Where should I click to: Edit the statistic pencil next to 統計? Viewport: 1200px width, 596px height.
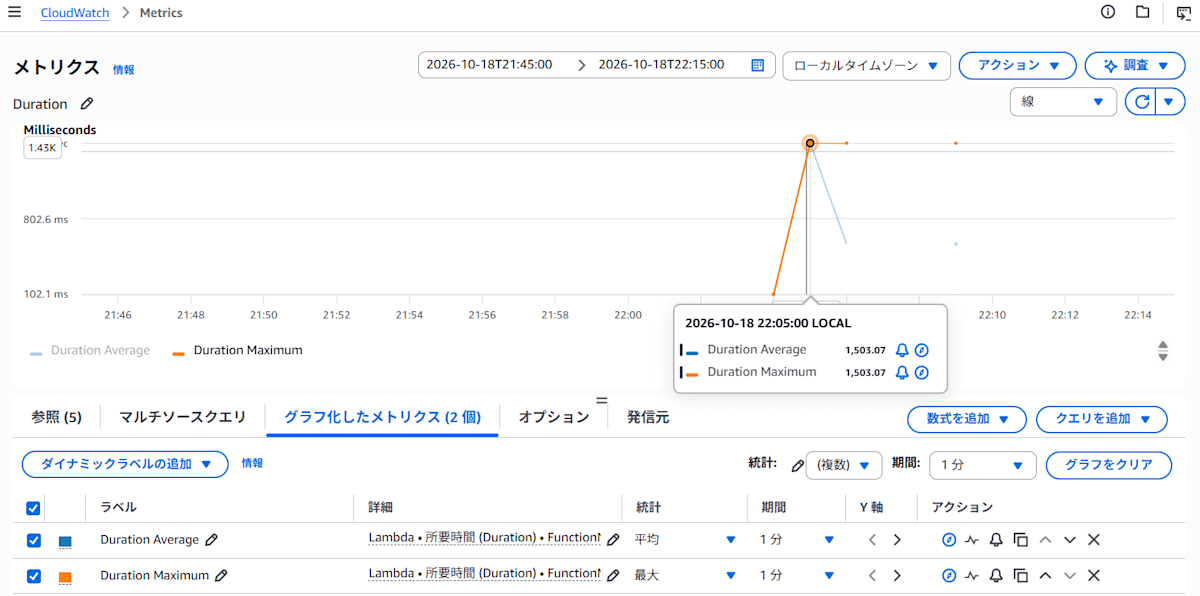click(797, 465)
